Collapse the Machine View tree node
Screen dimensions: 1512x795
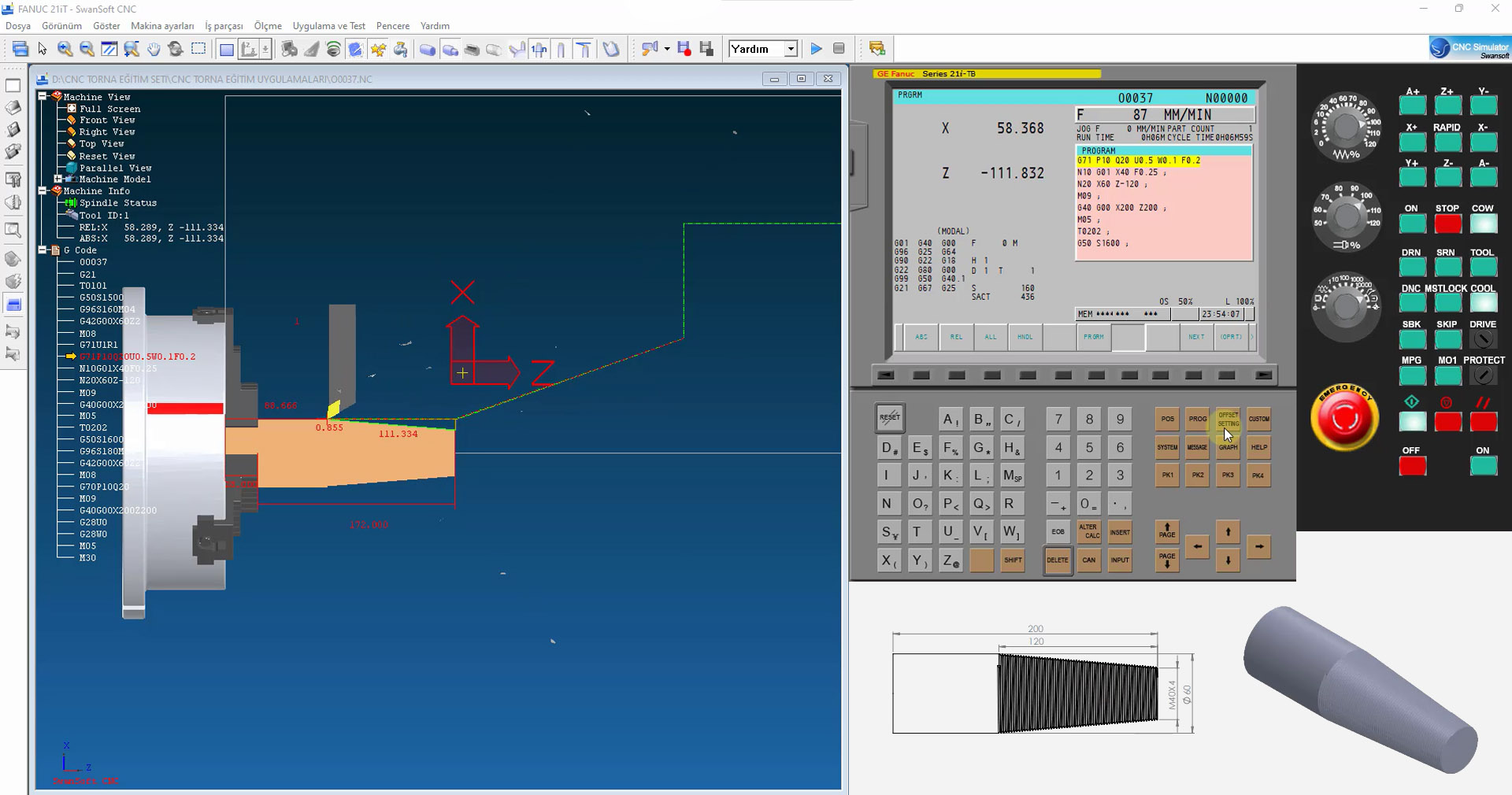(43, 96)
